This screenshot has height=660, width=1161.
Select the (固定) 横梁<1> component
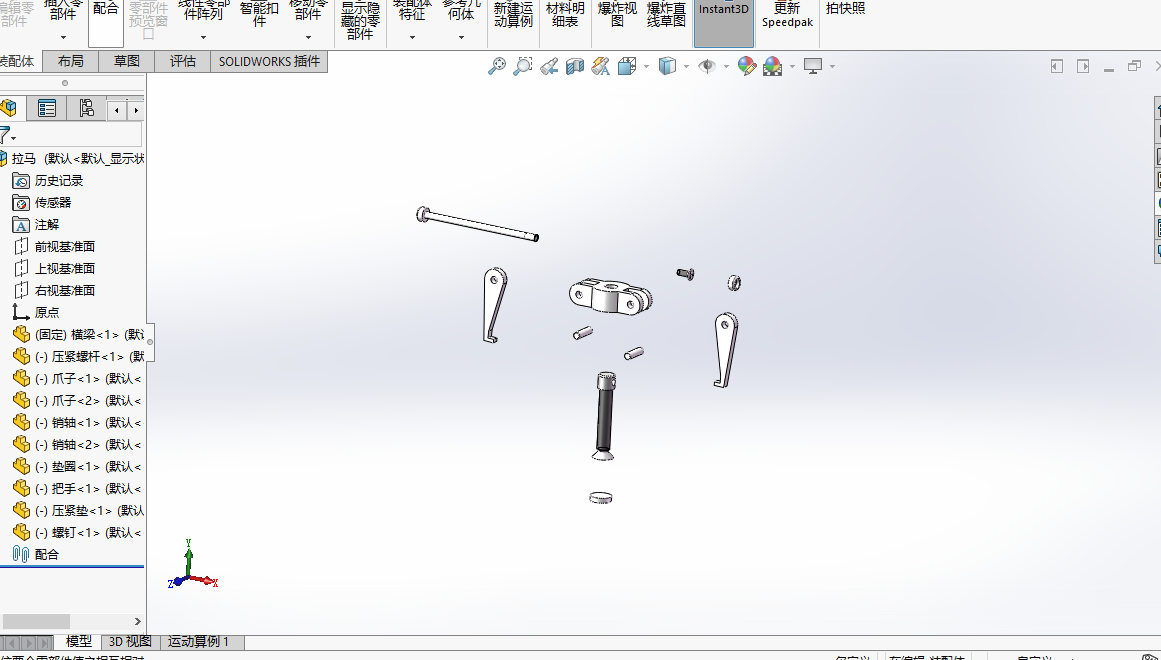coord(78,335)
